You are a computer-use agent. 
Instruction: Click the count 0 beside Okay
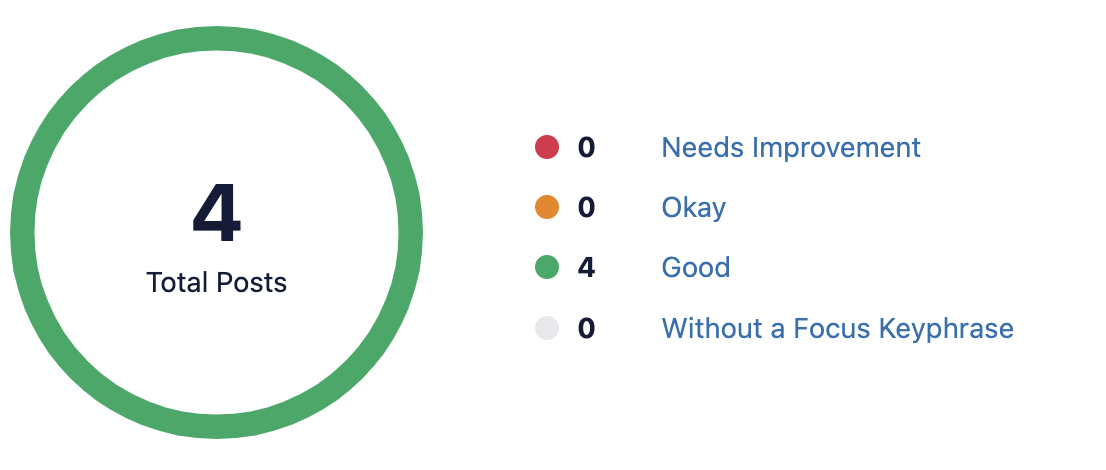[x=586, y=207]
